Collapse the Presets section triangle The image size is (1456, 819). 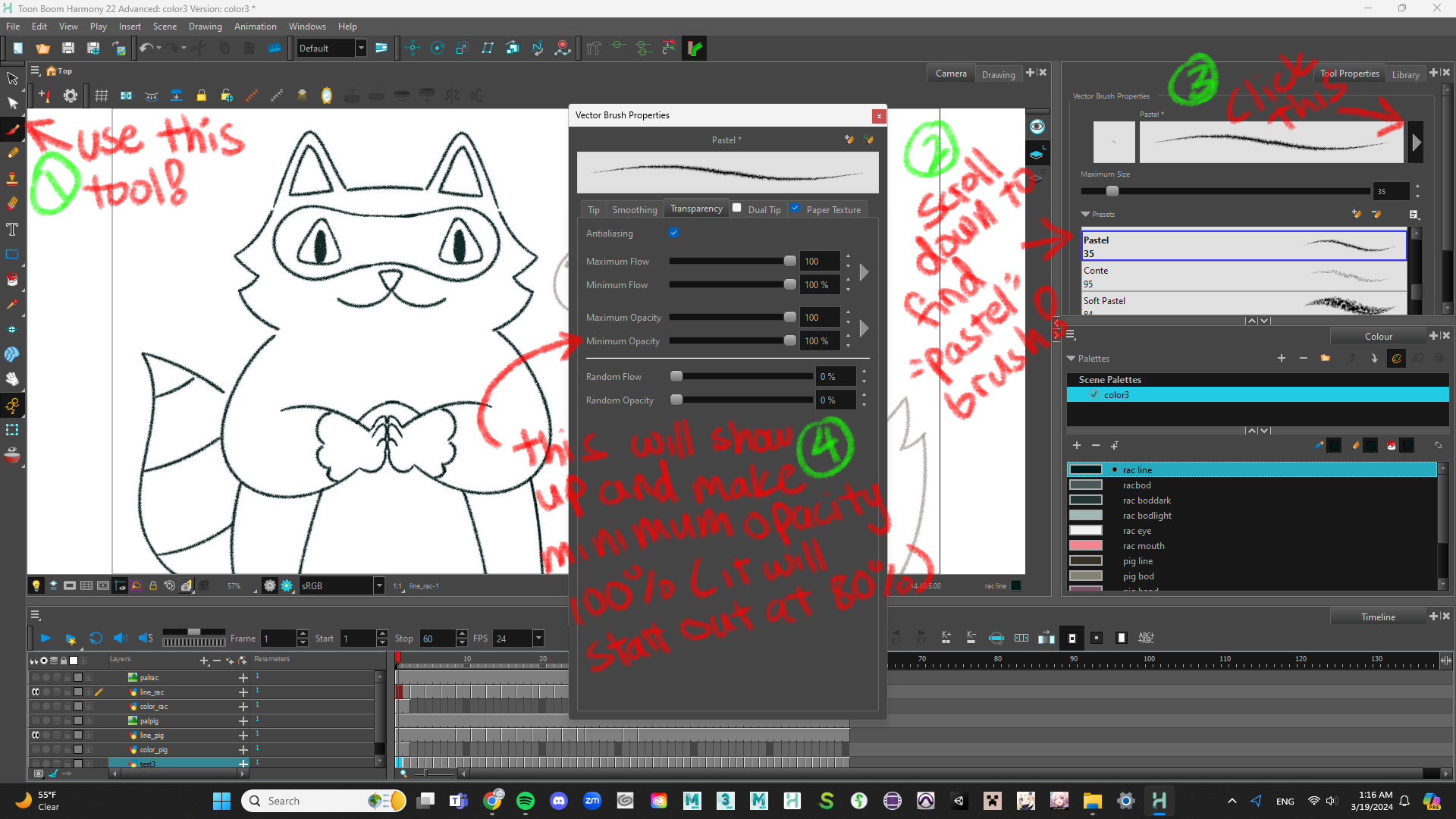click(1085, 215)
